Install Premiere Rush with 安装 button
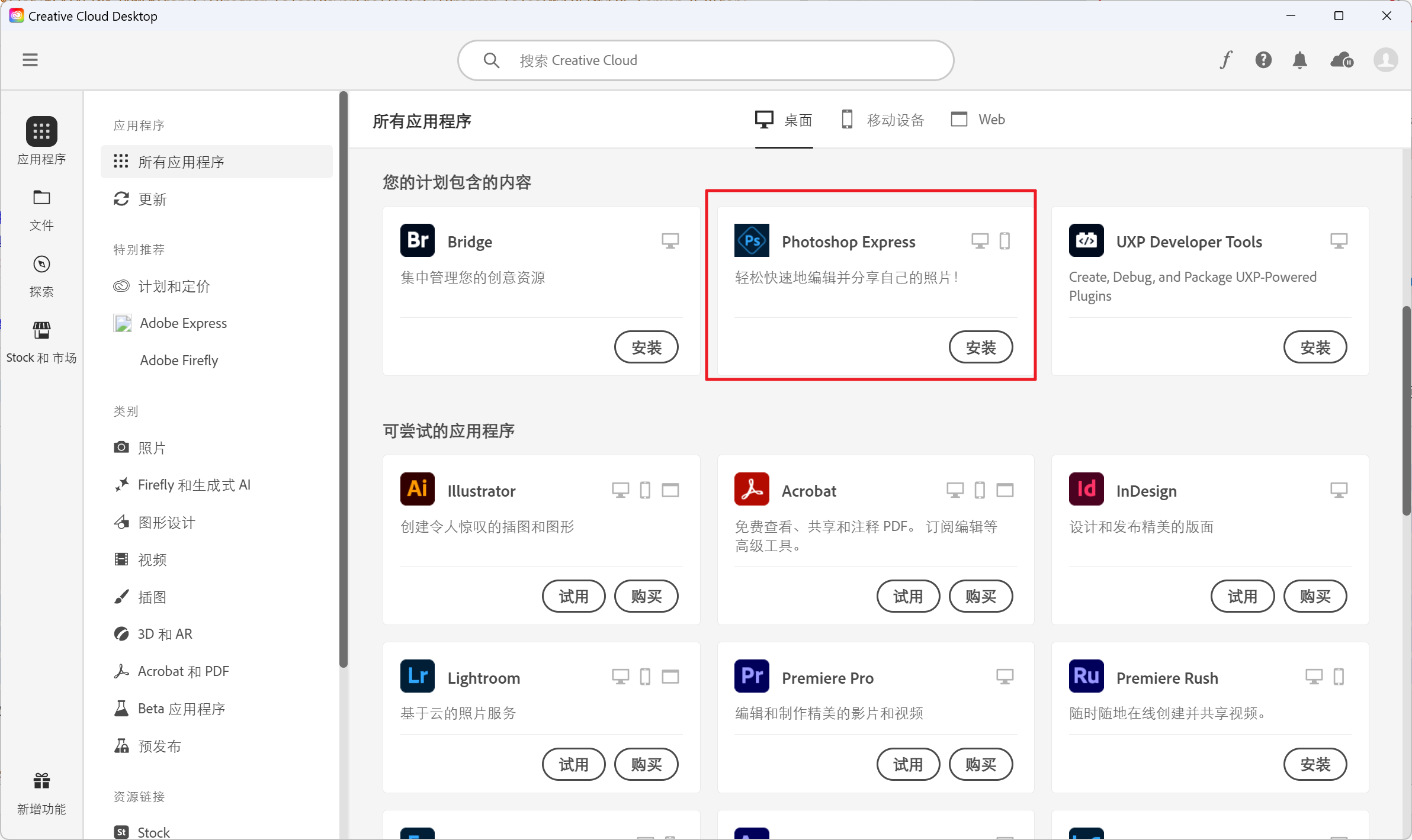This screenshot has height=840, width=1412. 1315,764
